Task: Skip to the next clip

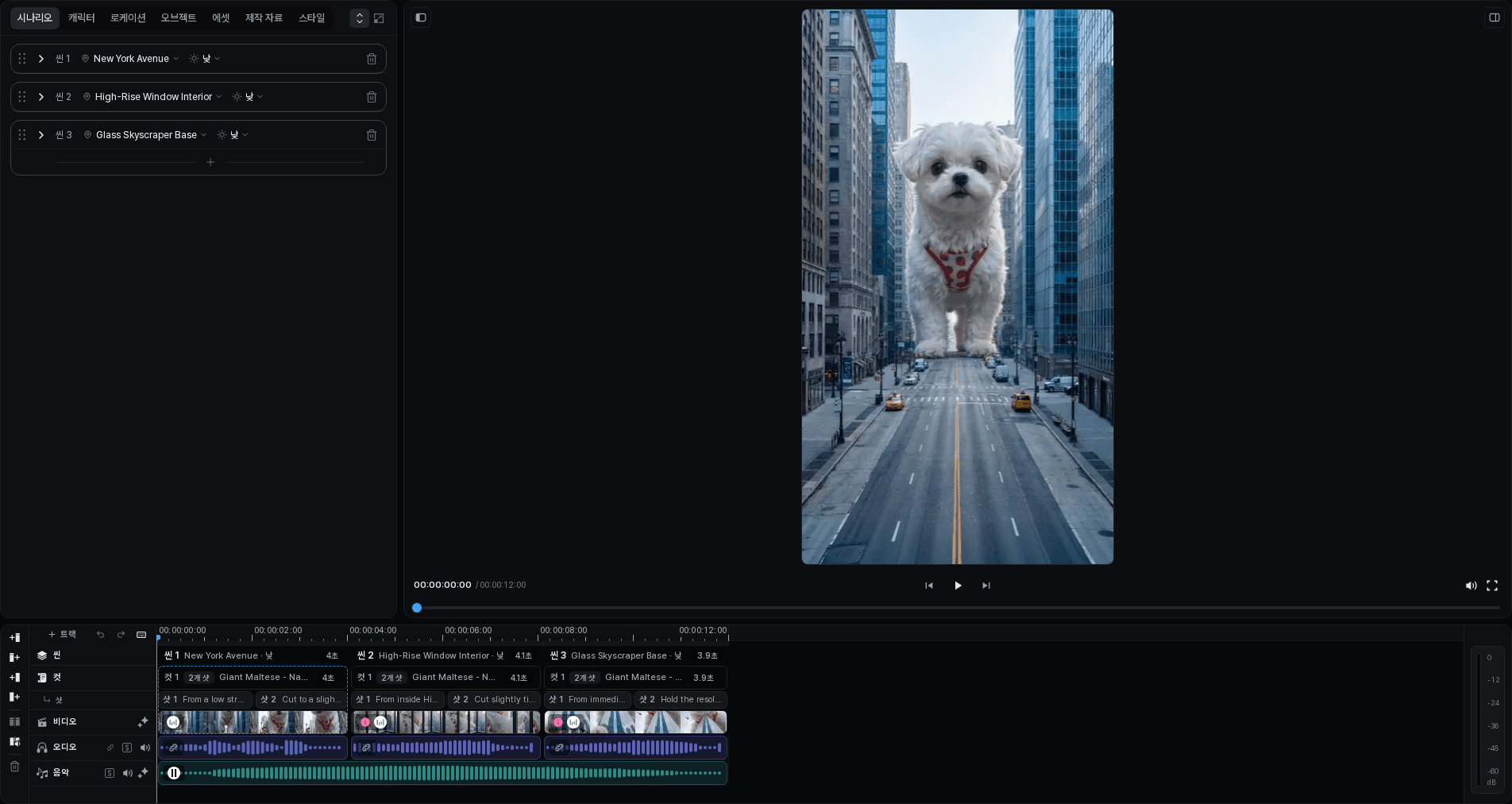Action: point(986,586)
